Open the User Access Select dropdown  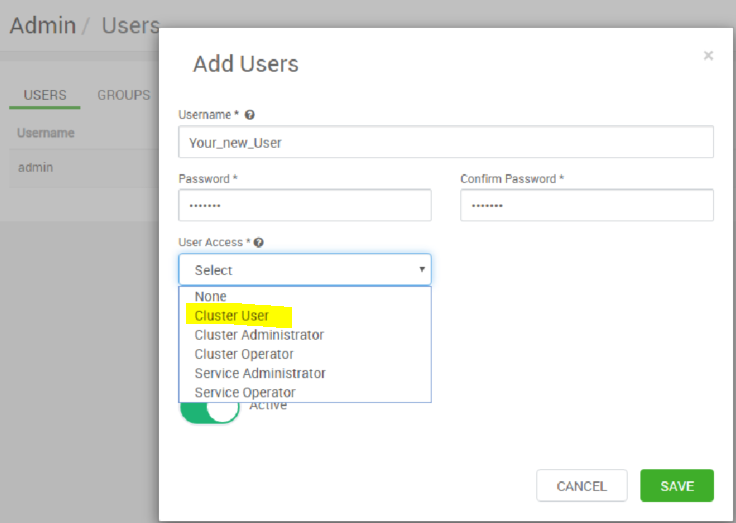tap(305, 270)
